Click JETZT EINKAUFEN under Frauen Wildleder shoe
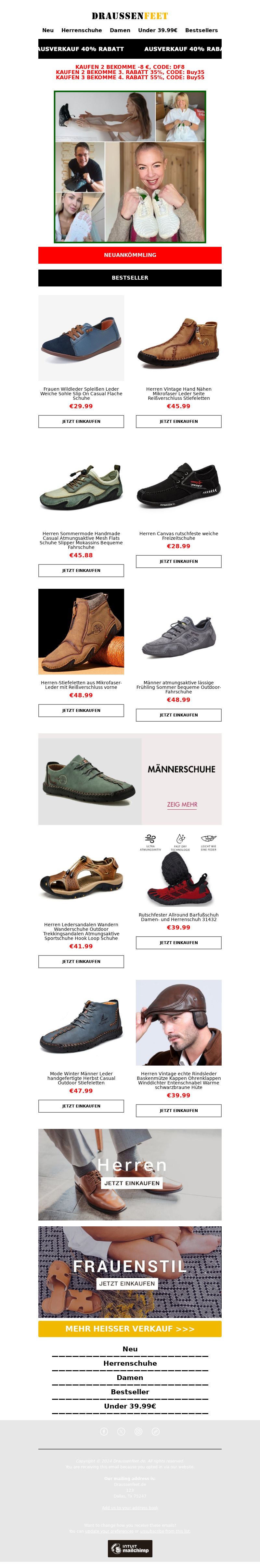The height and width of the screenshot is (1568, 260). (x=81, y=421)
